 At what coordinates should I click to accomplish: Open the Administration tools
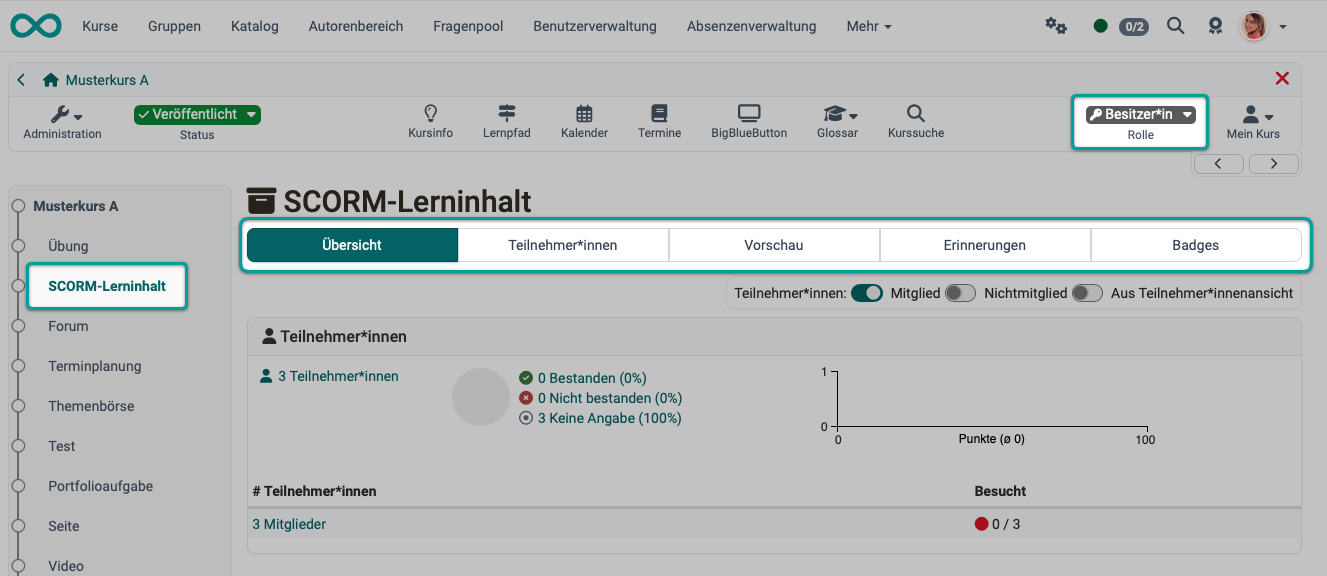pyautogui.click(x=62, y=121)
